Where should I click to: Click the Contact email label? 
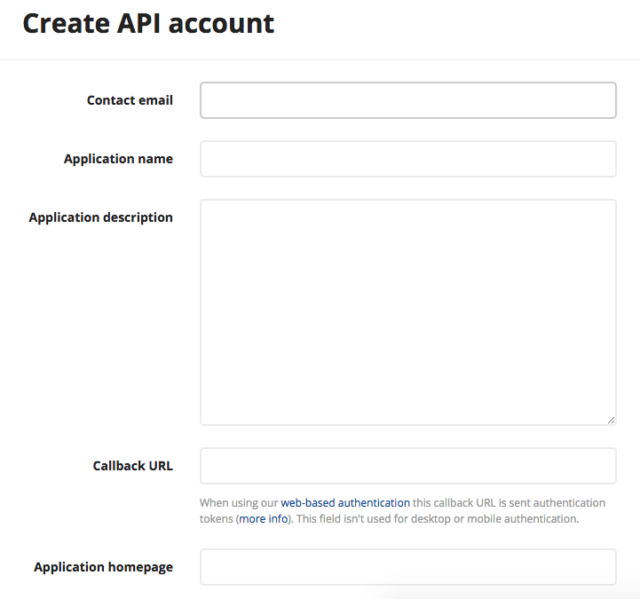click(x=130, y=100)
